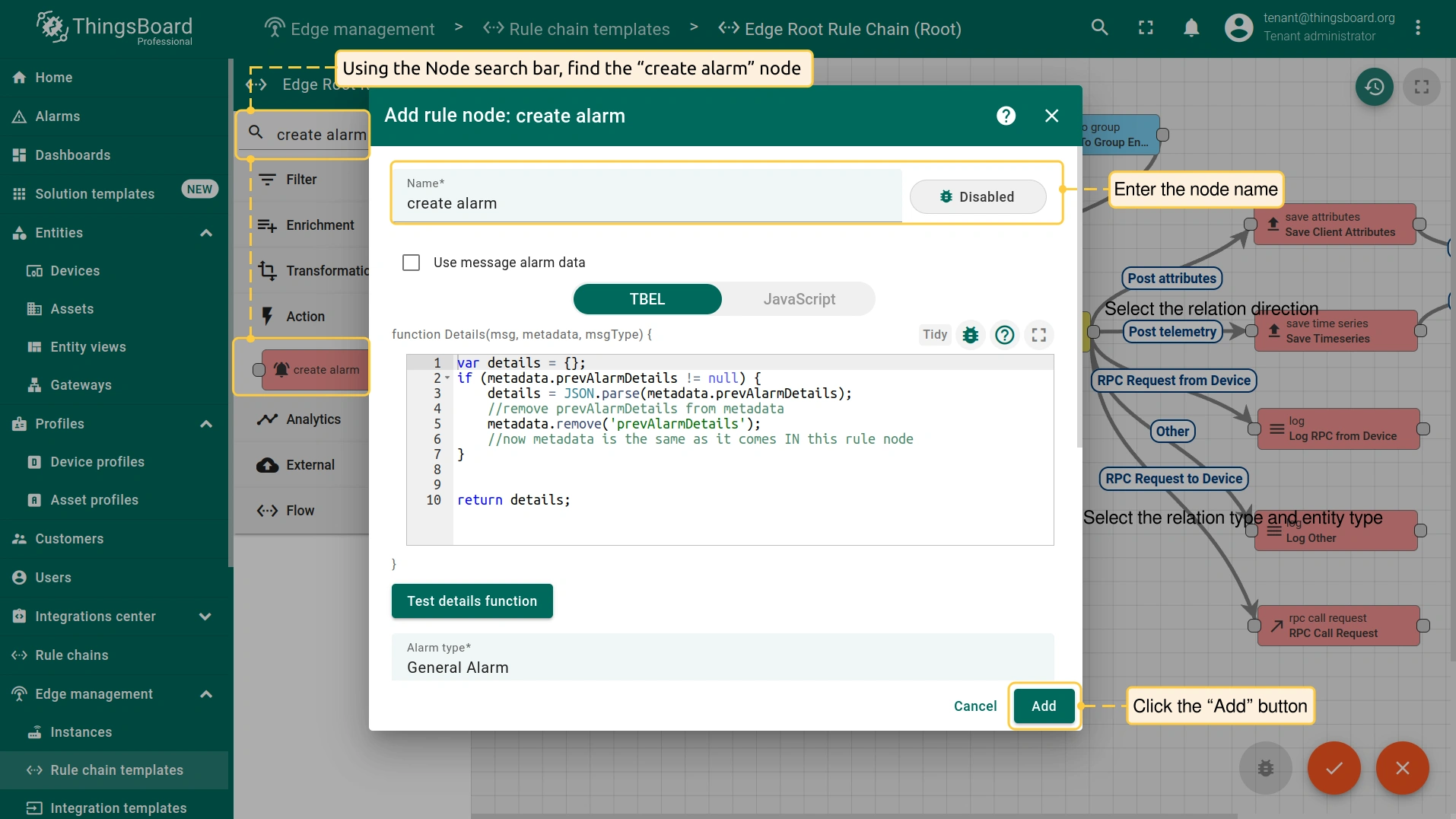
Task: Open the user menu three-dots icon
Action: pyautogui.click(x=1417, y=28)
